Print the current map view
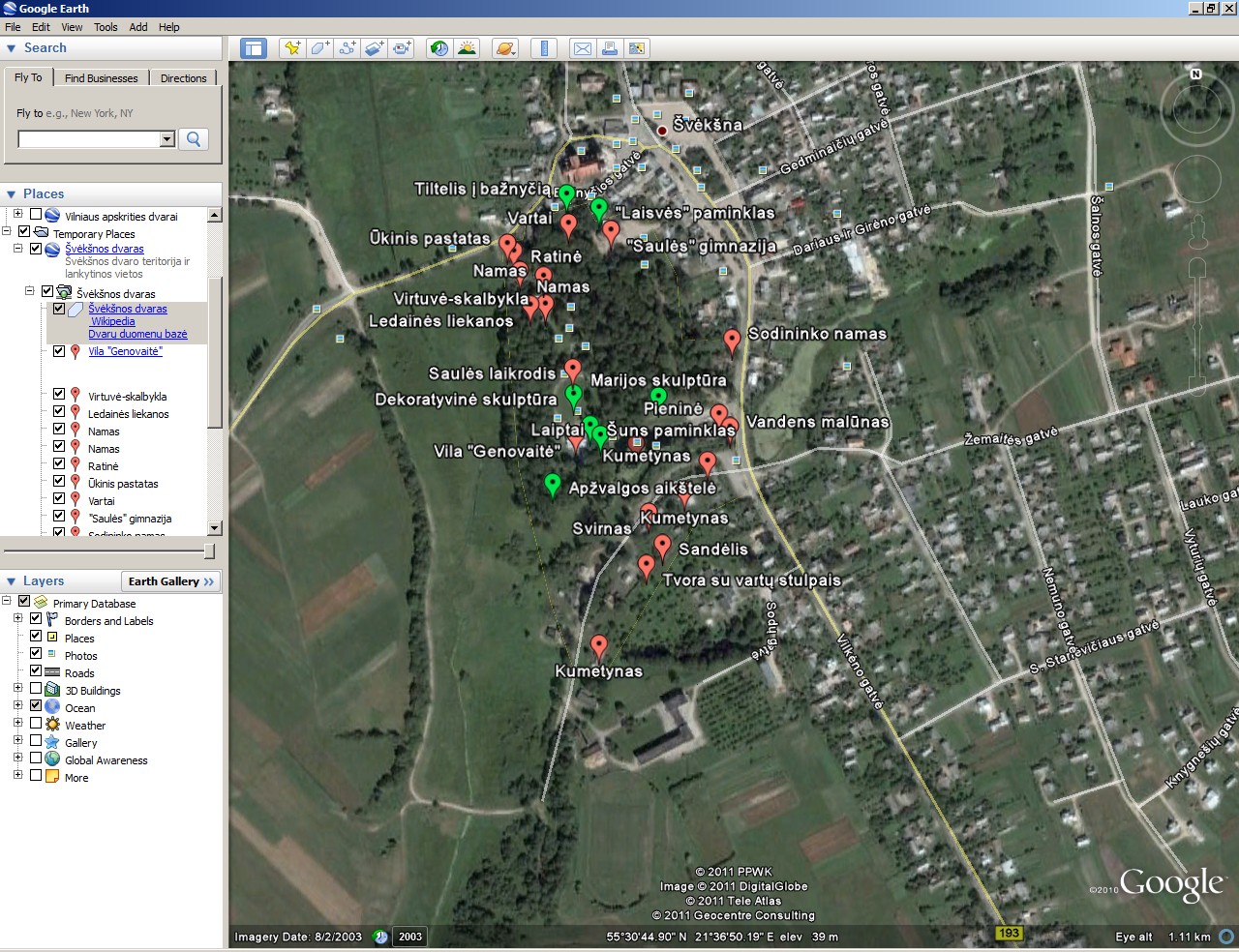Viewport: 1239px width, 952px height. (610, 48)
